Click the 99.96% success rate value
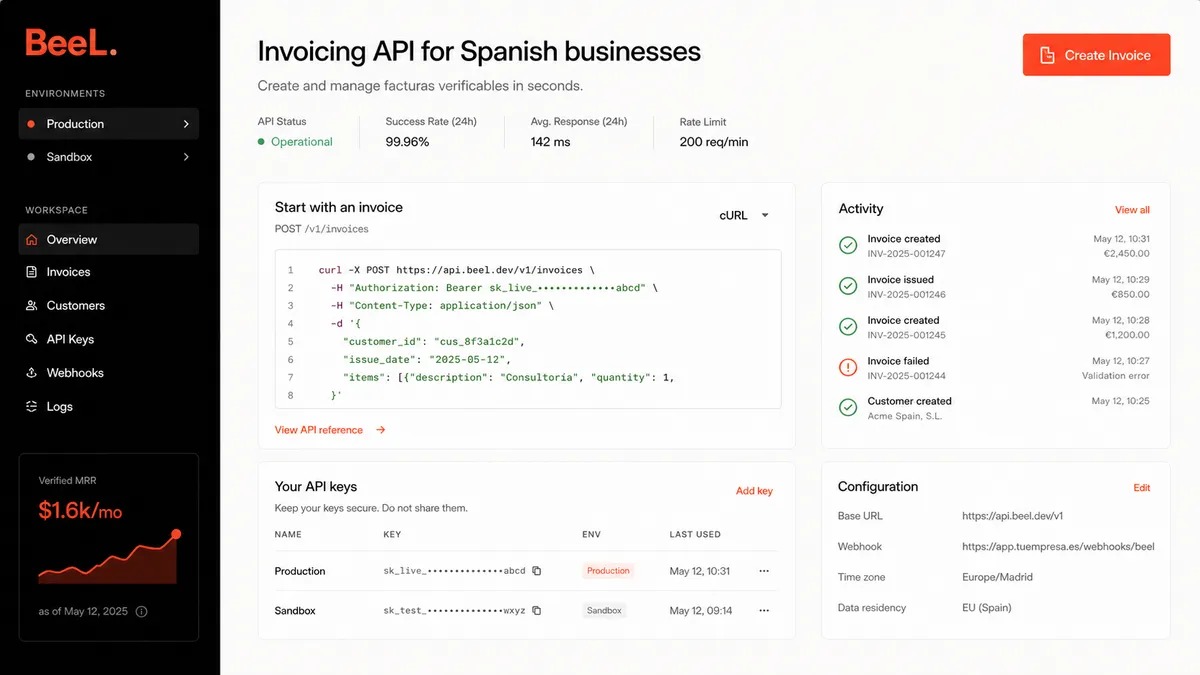 coord(407,142)
